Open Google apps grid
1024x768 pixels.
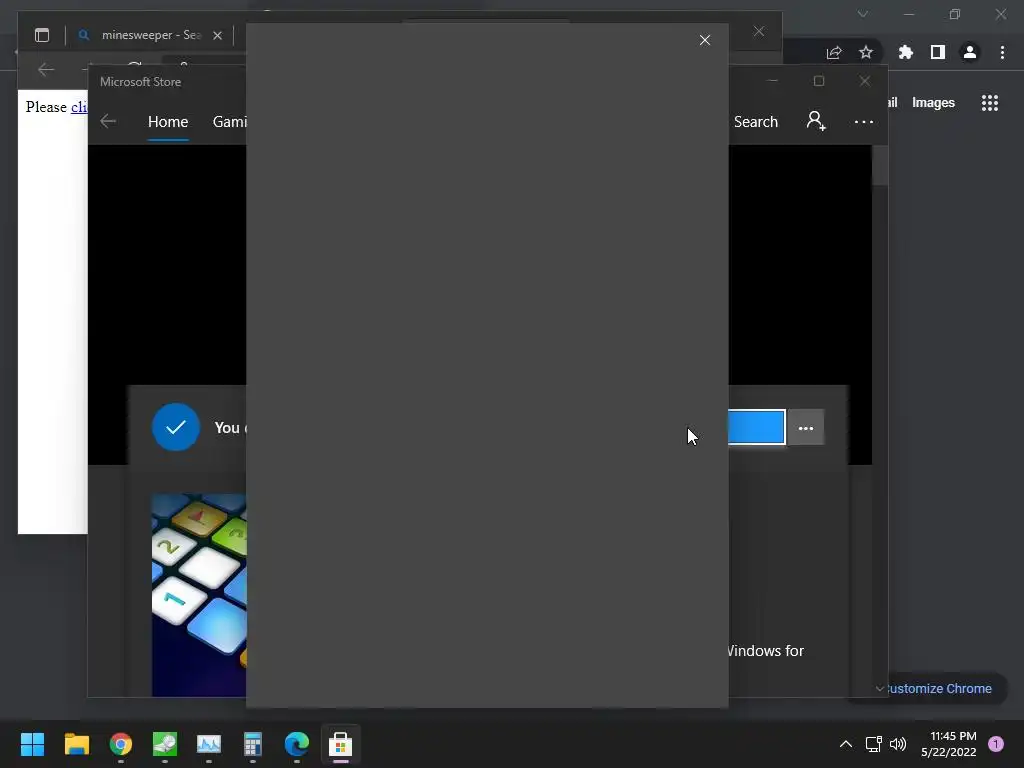click(990, 103)
